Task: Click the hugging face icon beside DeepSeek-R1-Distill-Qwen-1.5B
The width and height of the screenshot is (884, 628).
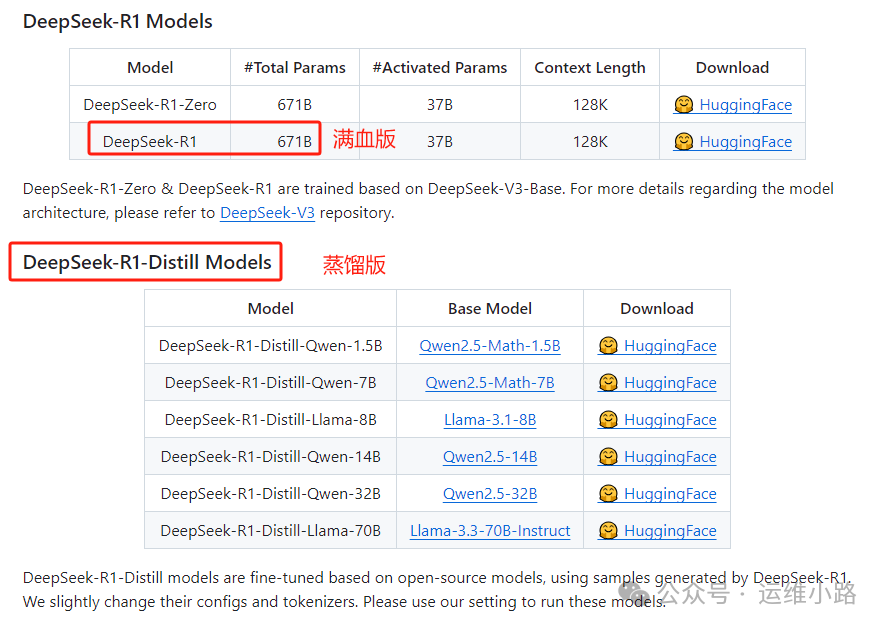Action: [609, 345]
